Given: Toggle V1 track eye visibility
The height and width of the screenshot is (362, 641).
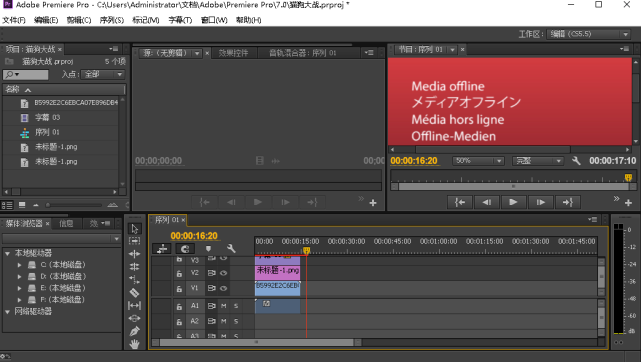Looking at the screenshot, I should [224, 288].
